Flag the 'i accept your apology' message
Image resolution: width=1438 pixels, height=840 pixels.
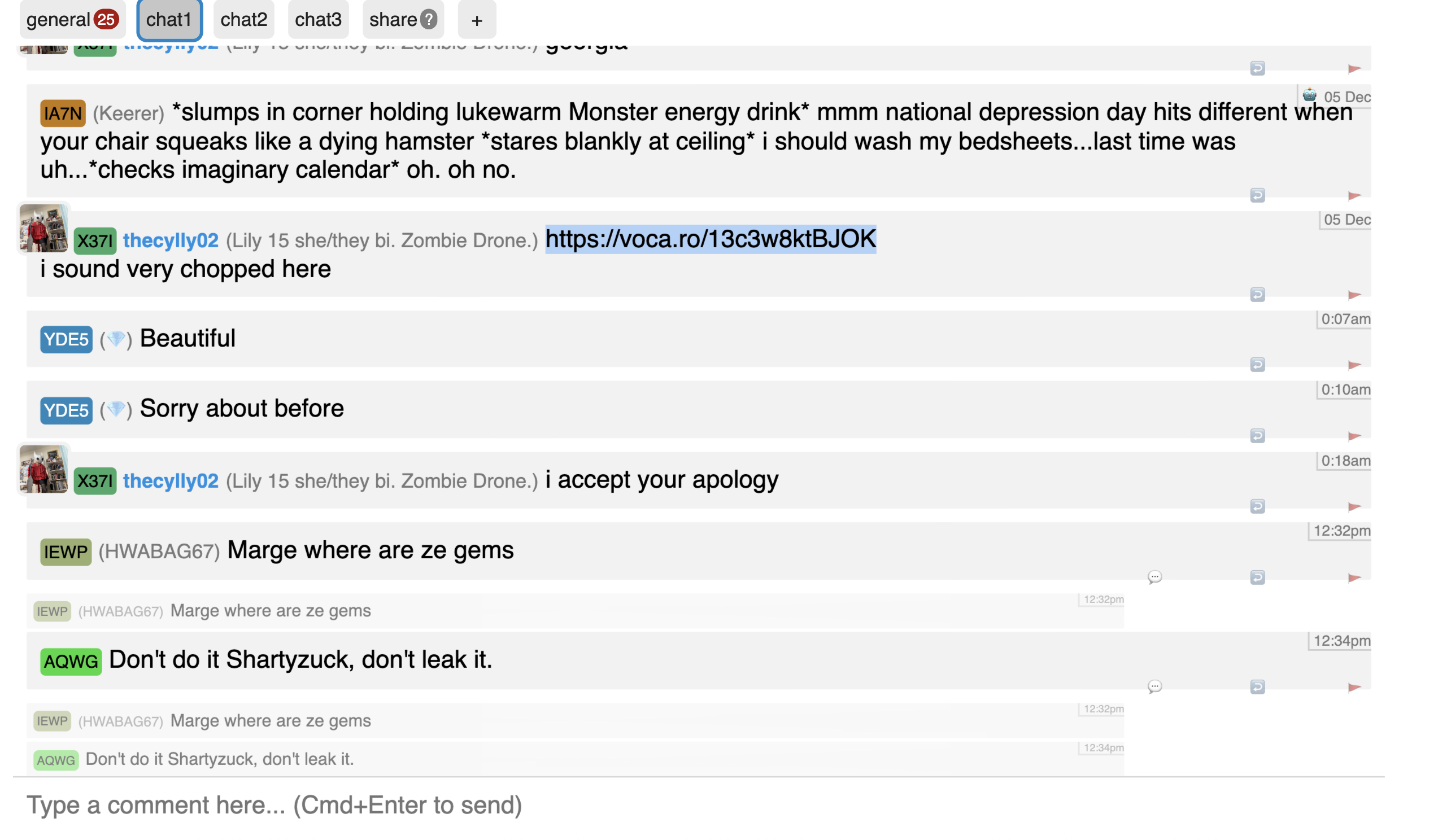pyautogui.click(x=1354, y=507)
